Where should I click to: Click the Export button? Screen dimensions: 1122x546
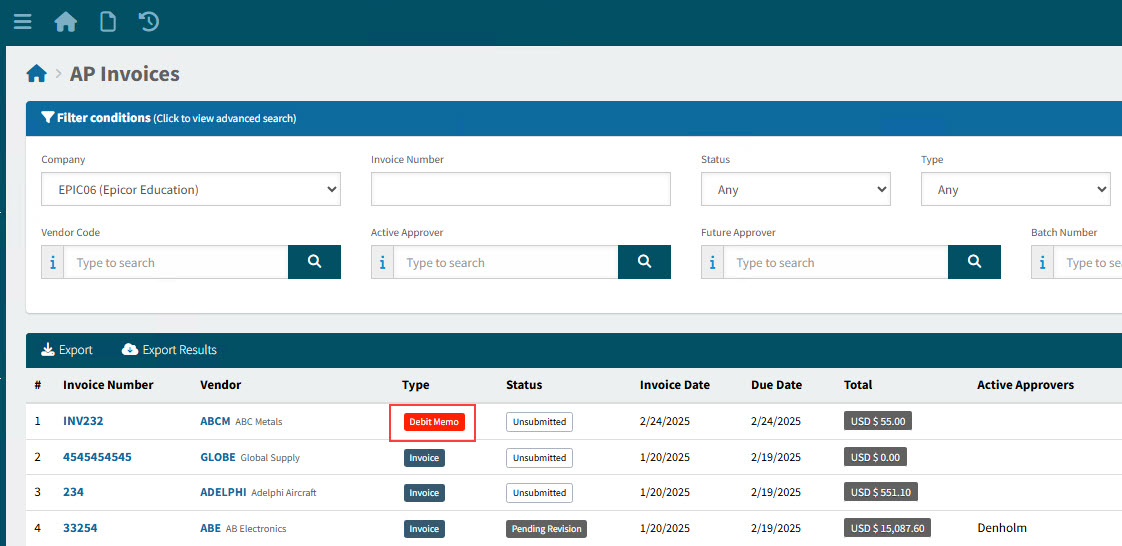(67, 350)
